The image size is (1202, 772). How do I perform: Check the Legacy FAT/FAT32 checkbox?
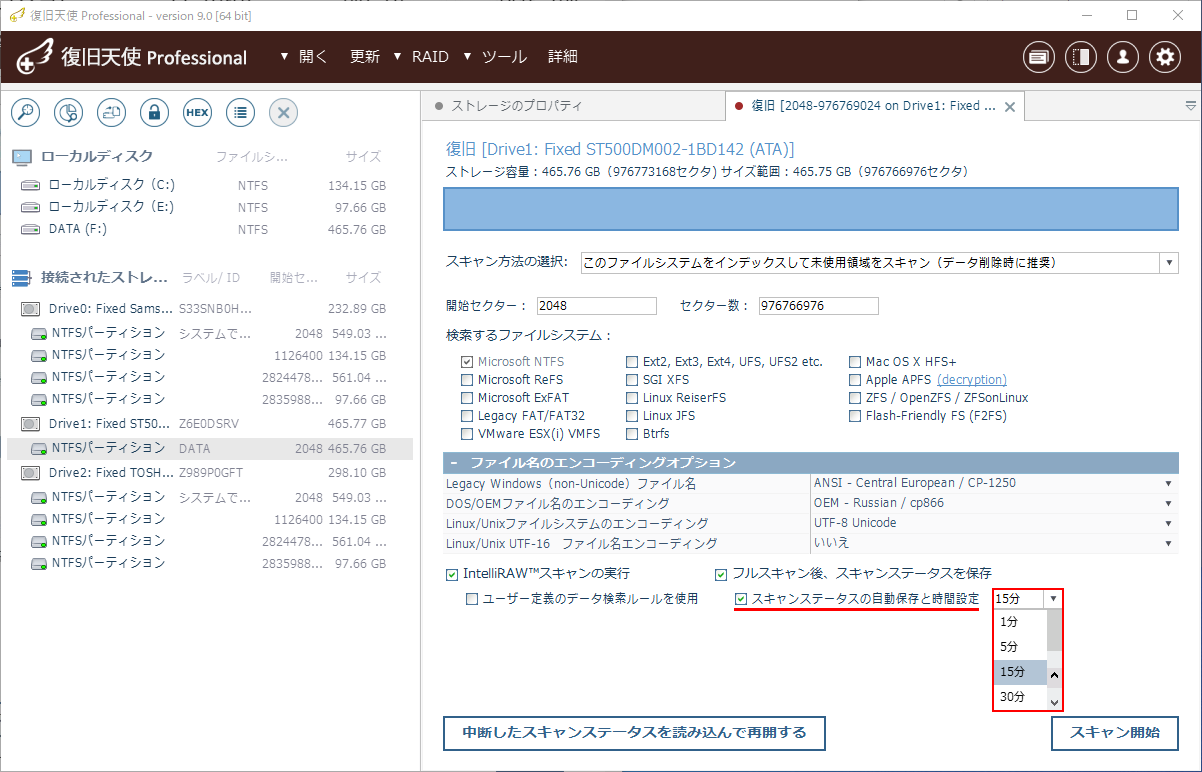pyautogui.click(x=467, y=416)
